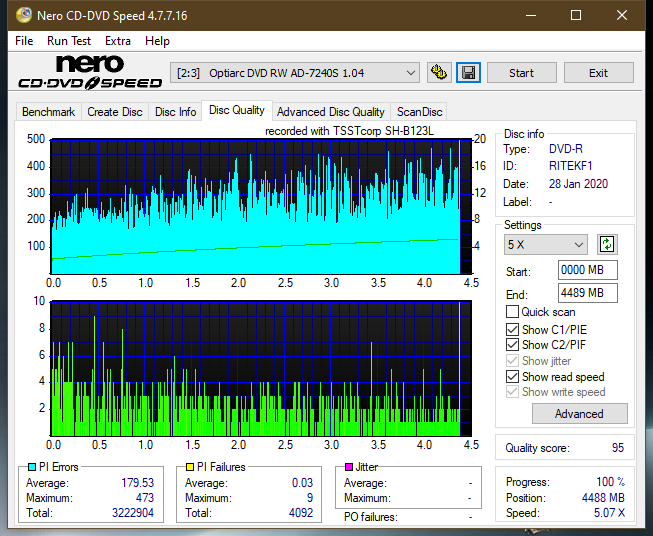The width and height of the screenshot is (653, 536).
Task: Click the date 28 Jan 2020
Action: point(578,184)
